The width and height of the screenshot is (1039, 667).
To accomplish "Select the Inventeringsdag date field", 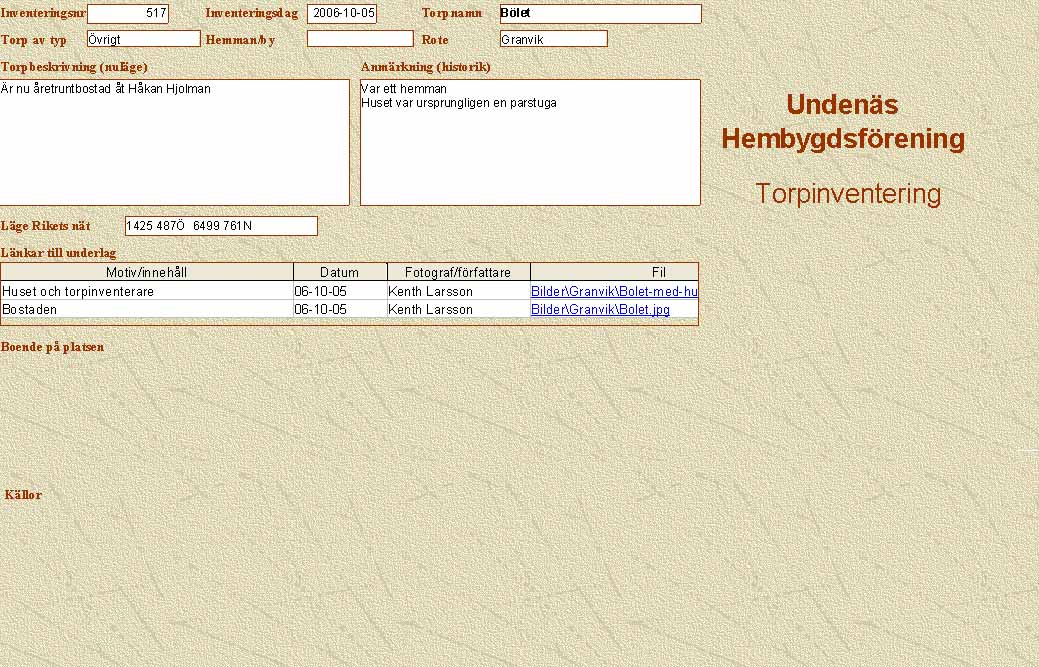I will click(342, 14).
